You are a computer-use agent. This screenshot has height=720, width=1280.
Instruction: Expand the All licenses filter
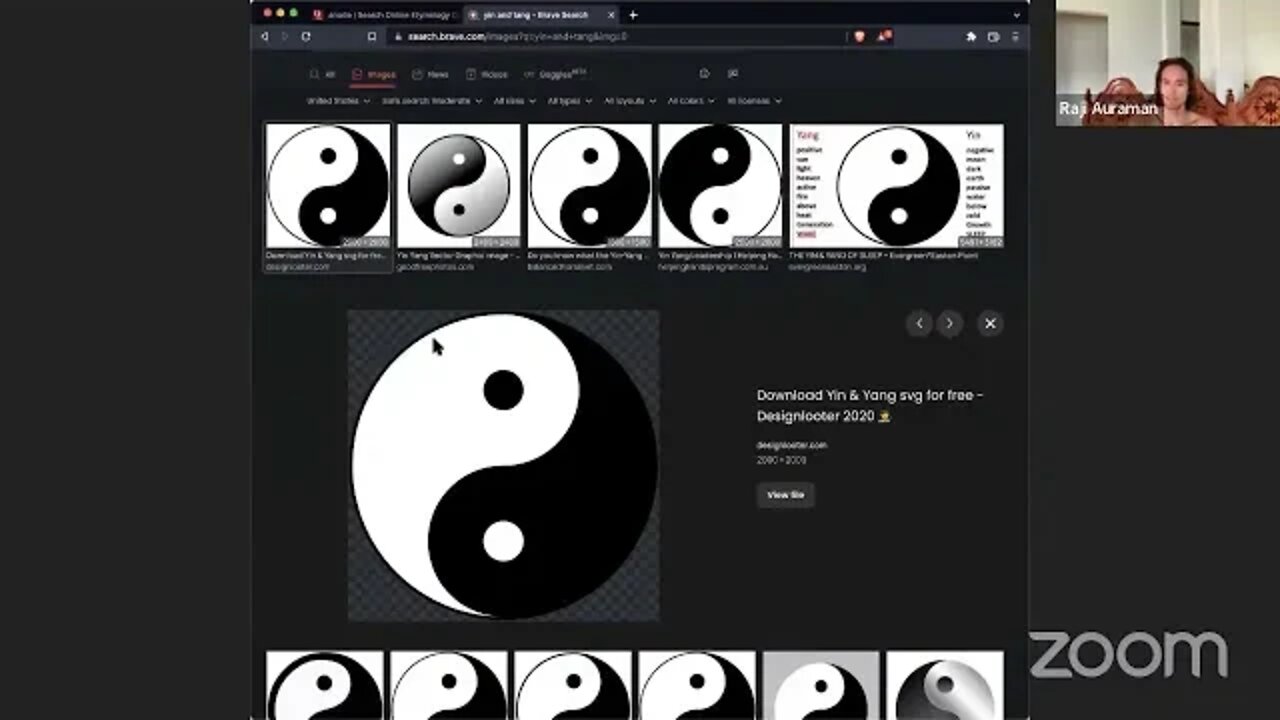coord(754,101)
